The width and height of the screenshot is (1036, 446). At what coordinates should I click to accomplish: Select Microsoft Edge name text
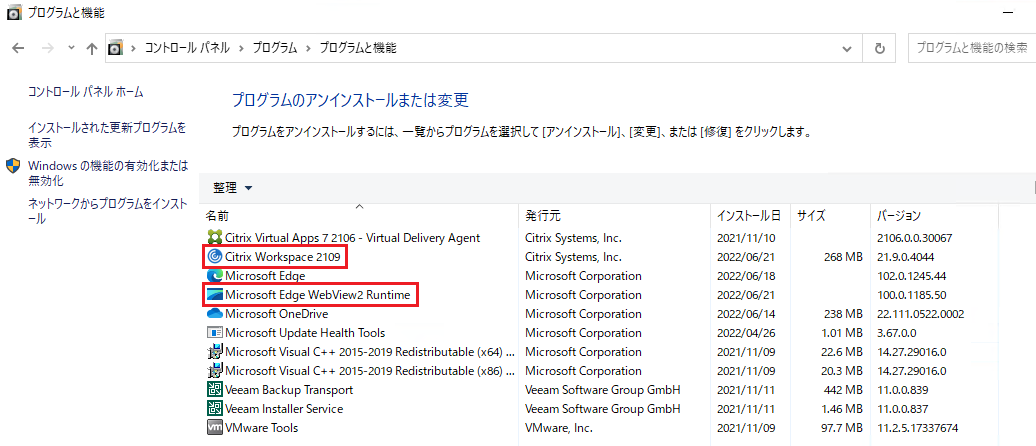tap(265, 276)
